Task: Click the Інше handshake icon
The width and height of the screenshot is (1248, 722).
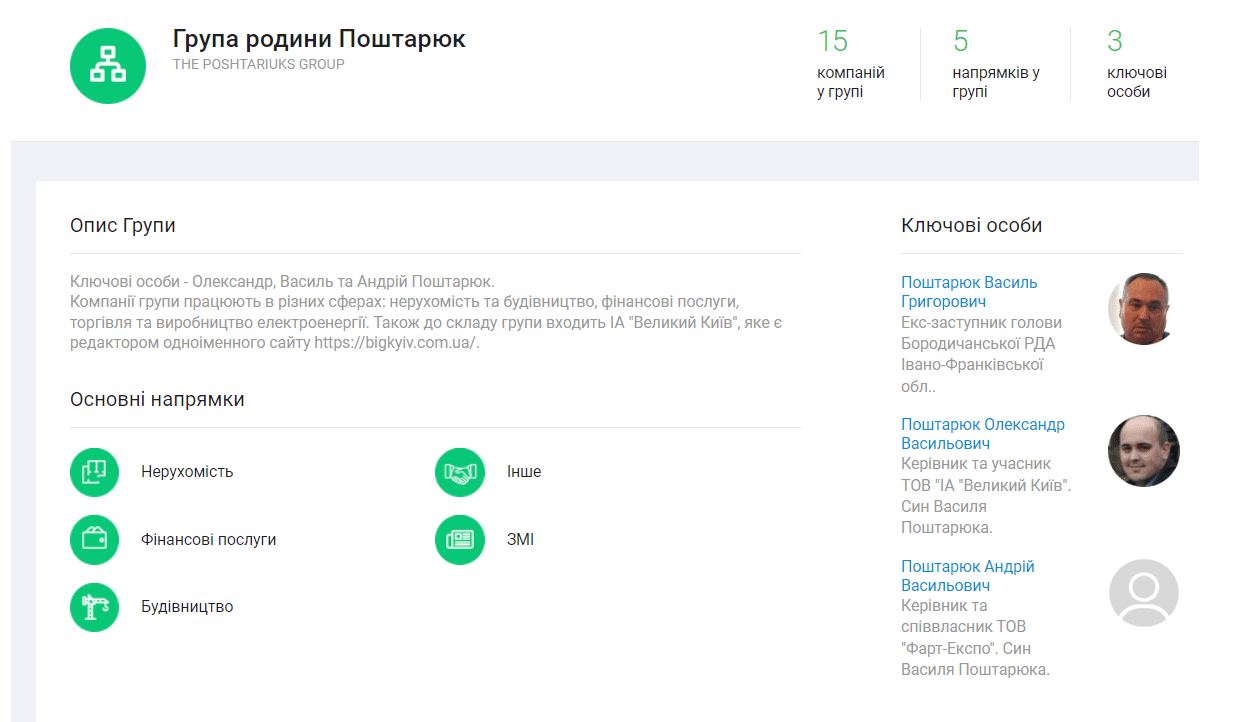Action: [460, 472]
